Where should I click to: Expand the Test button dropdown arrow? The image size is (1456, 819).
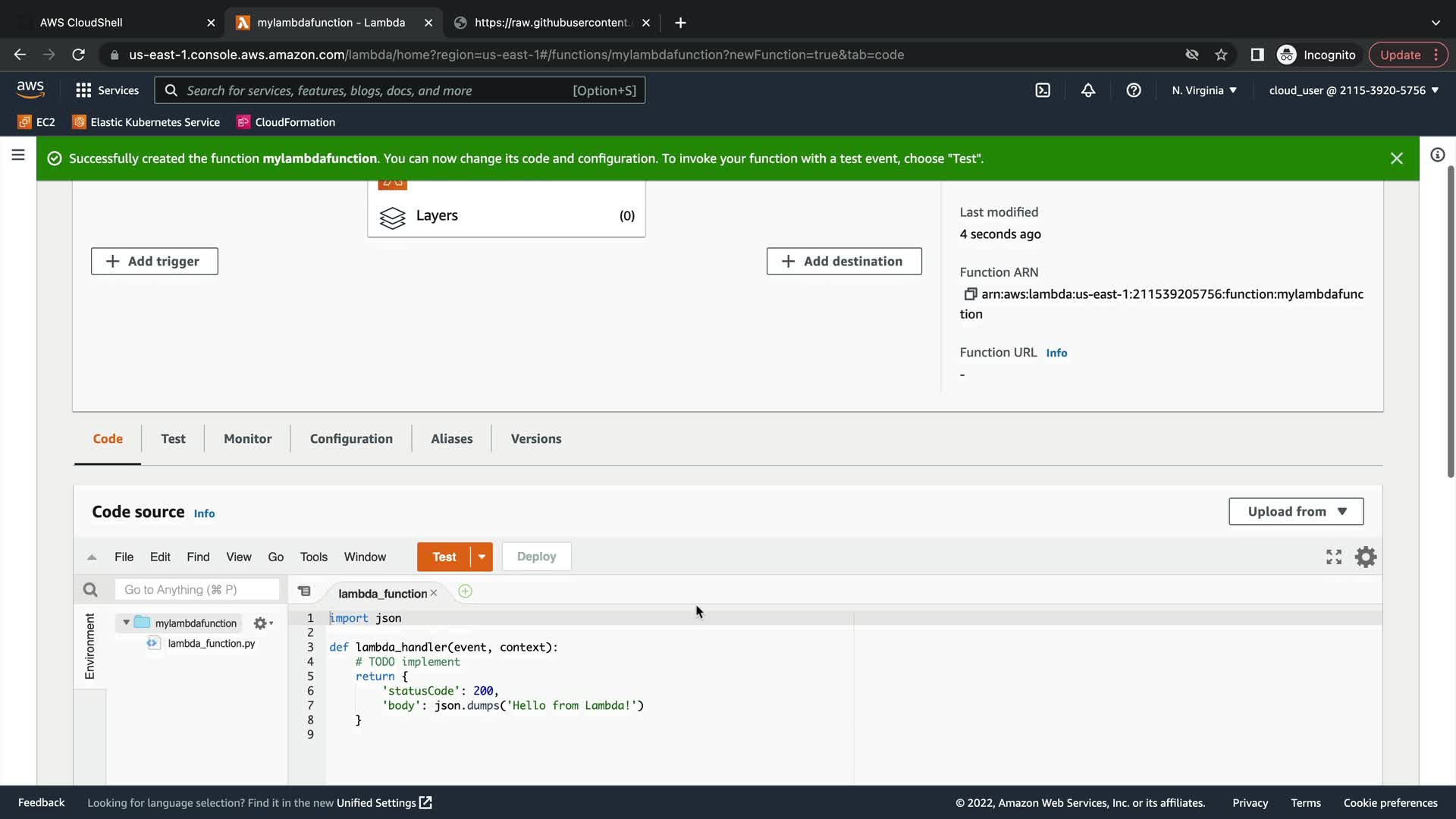click(x=482, y=557)
